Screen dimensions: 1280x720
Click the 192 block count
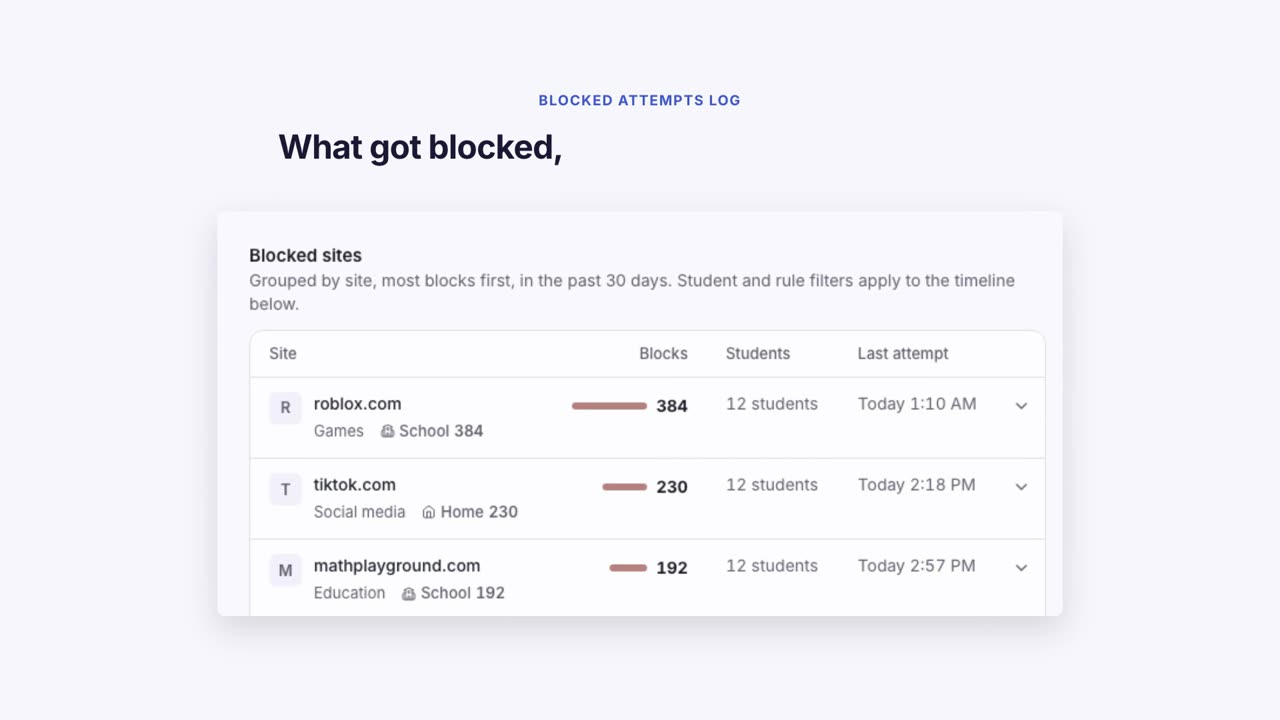pyautogui.click(x=672, y=568)
